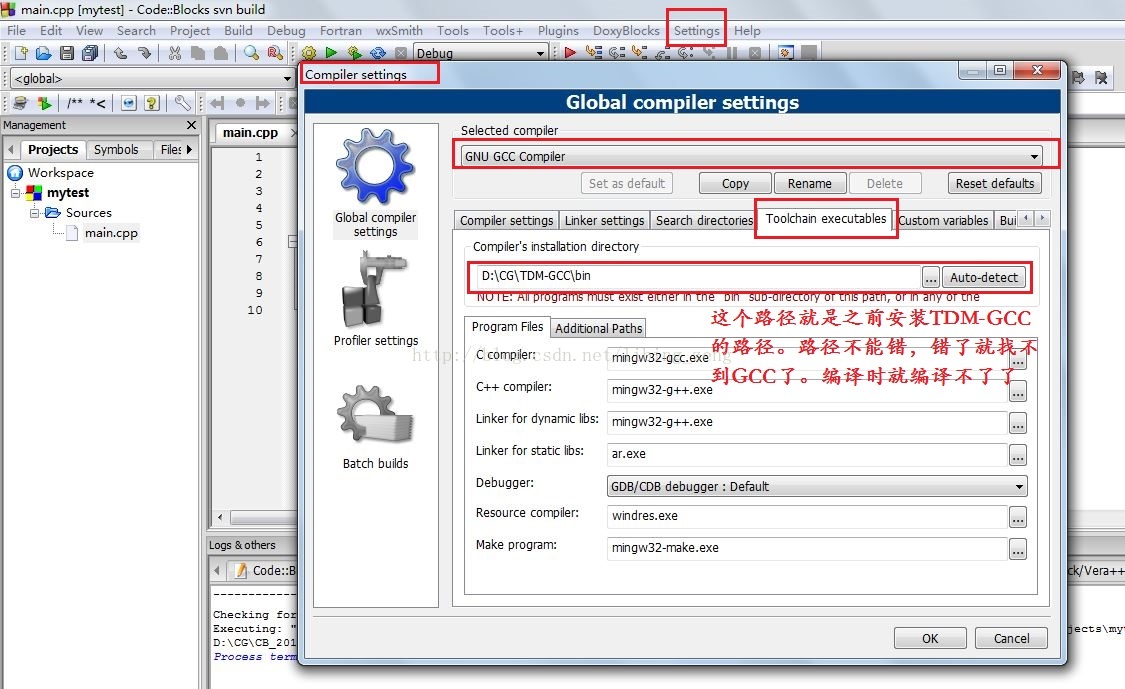
Task: Click the DoxyBlocks comment block icon
Action: pyautogui.click(x=75, y=103)
